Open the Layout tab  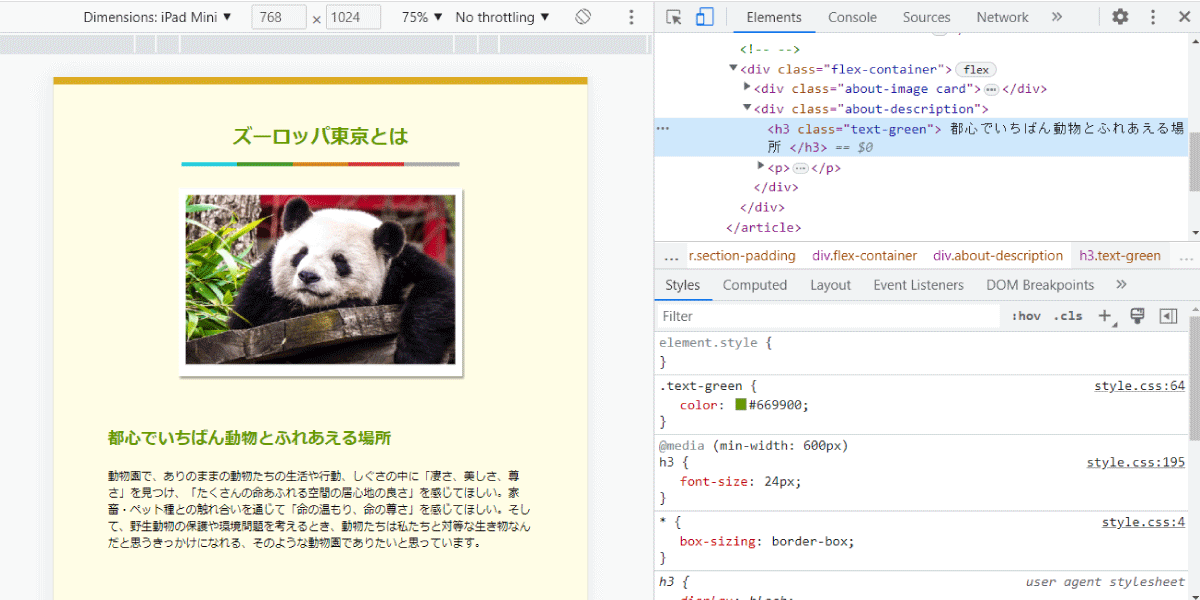tap(830, 285)
